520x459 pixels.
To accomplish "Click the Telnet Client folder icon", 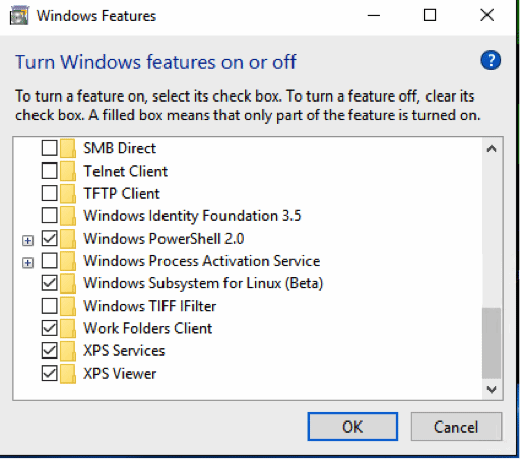I will pyautogui.click(x=68, y=171).
